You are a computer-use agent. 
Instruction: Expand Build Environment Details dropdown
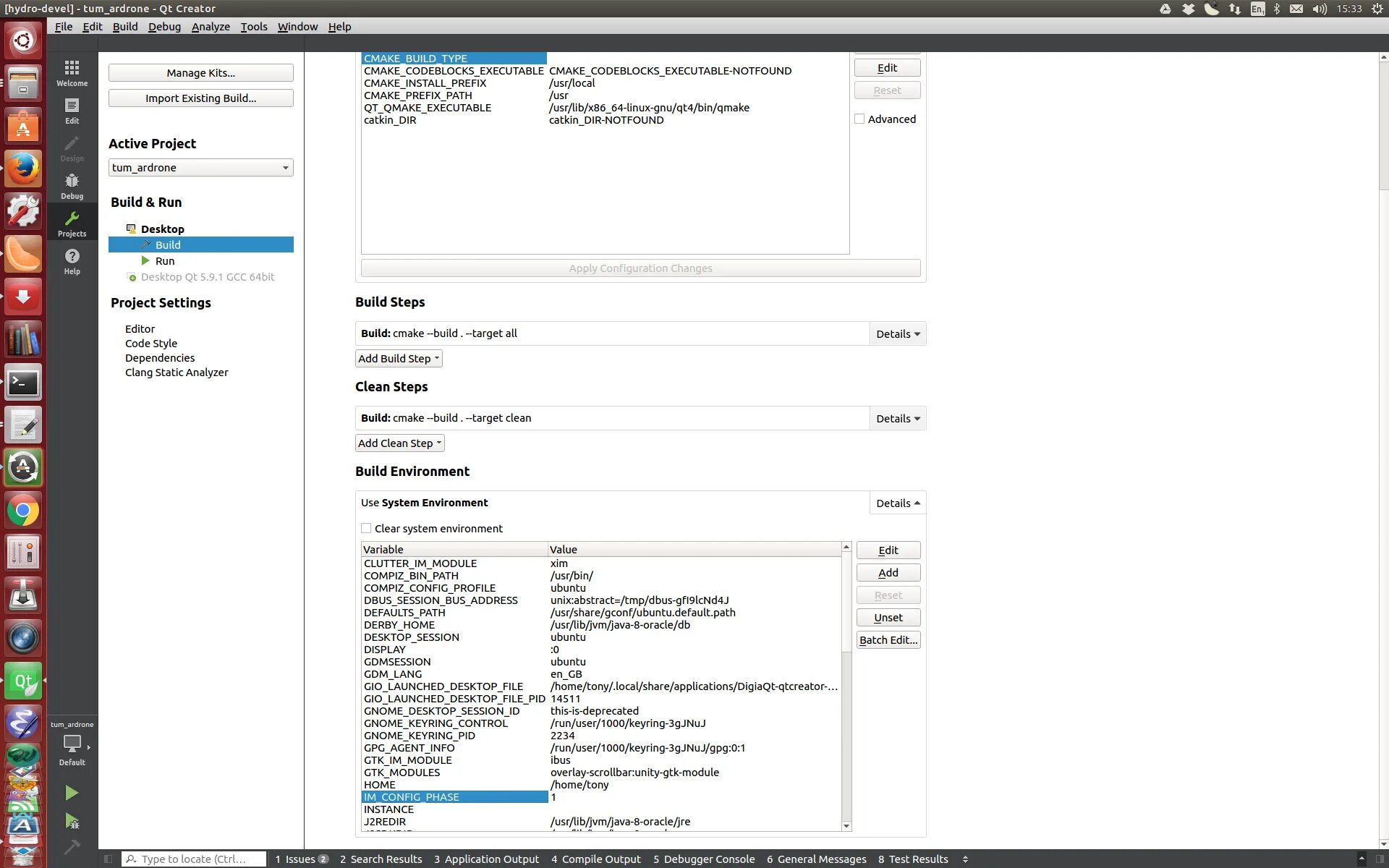896,502
